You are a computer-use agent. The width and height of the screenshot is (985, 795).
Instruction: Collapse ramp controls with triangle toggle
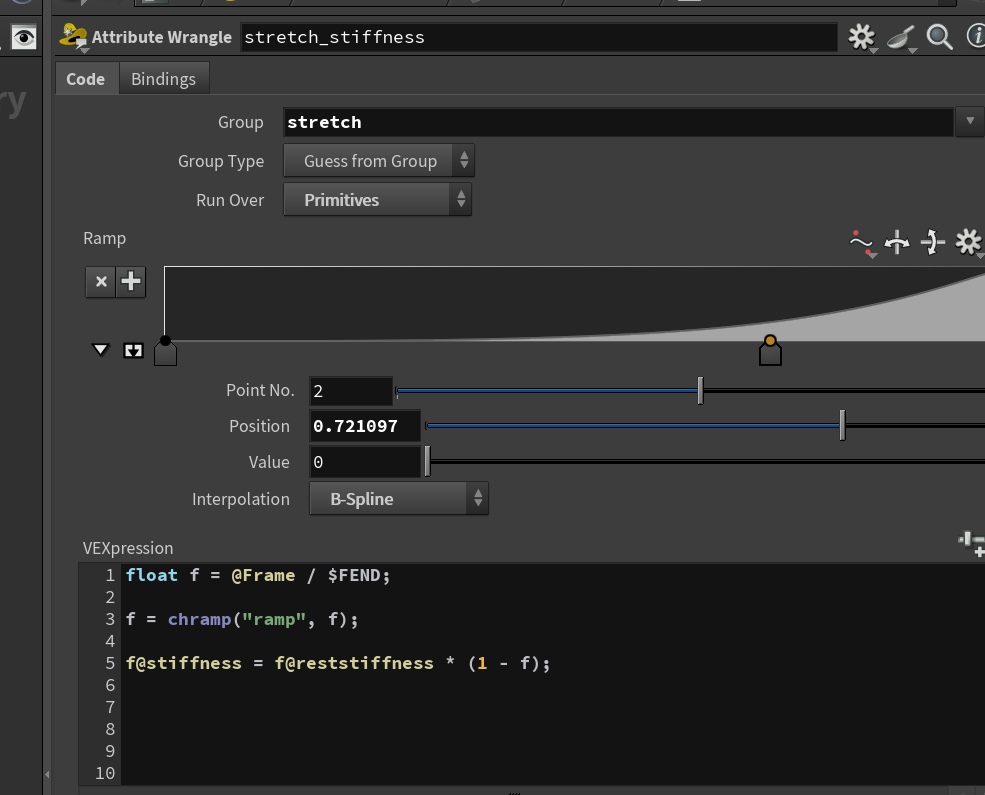(101, 350)
